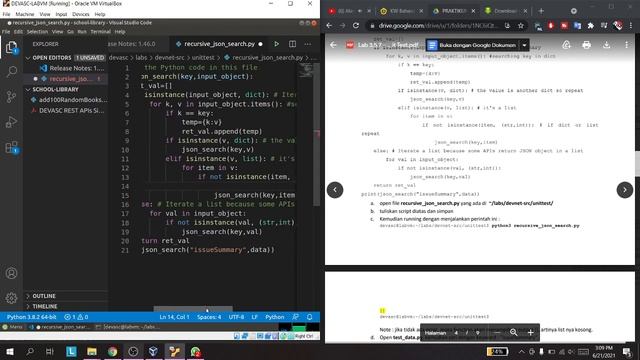Open the VS Code Terminal menu

click(100, 31)
